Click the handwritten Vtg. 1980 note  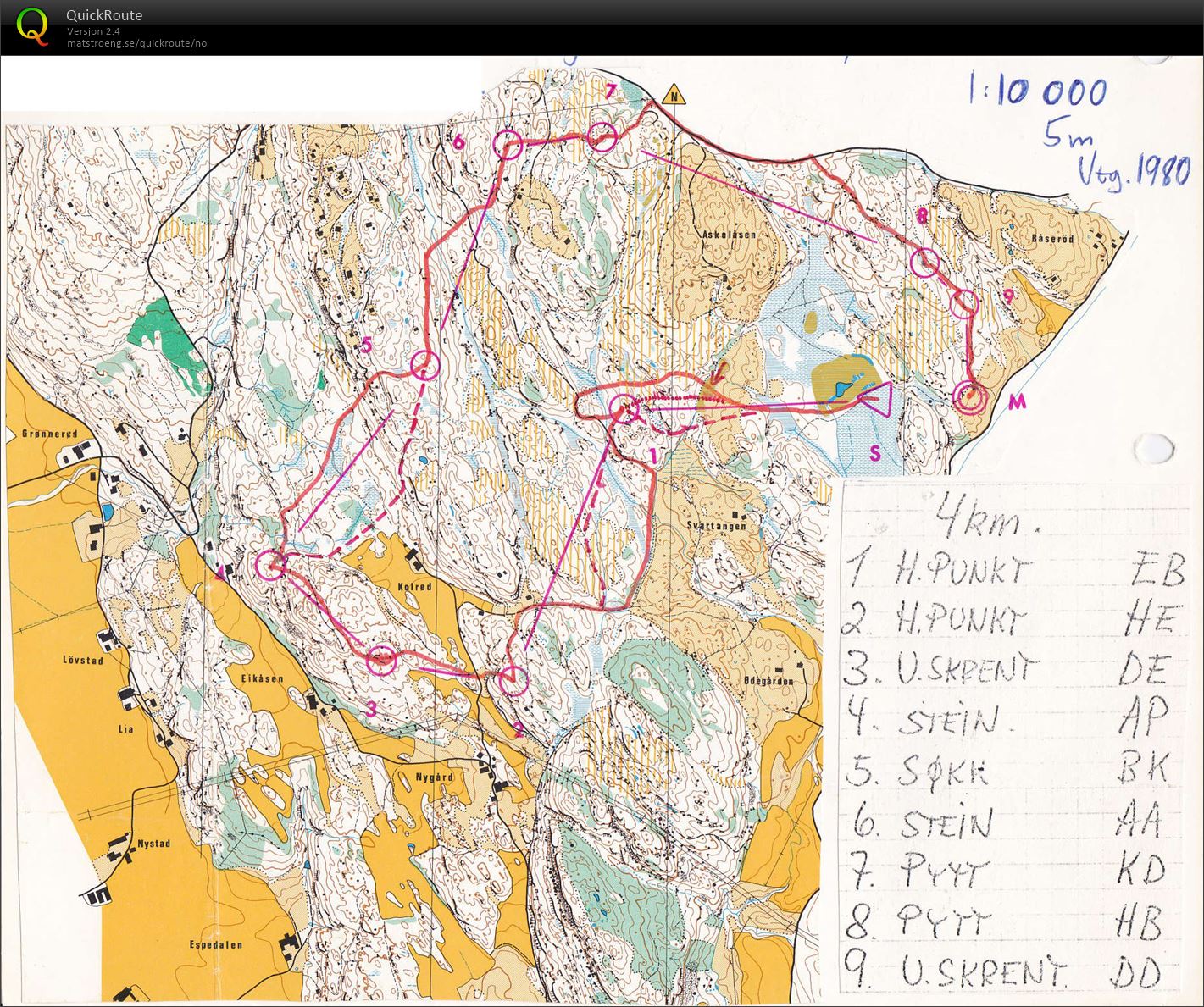coord(1134,172)
